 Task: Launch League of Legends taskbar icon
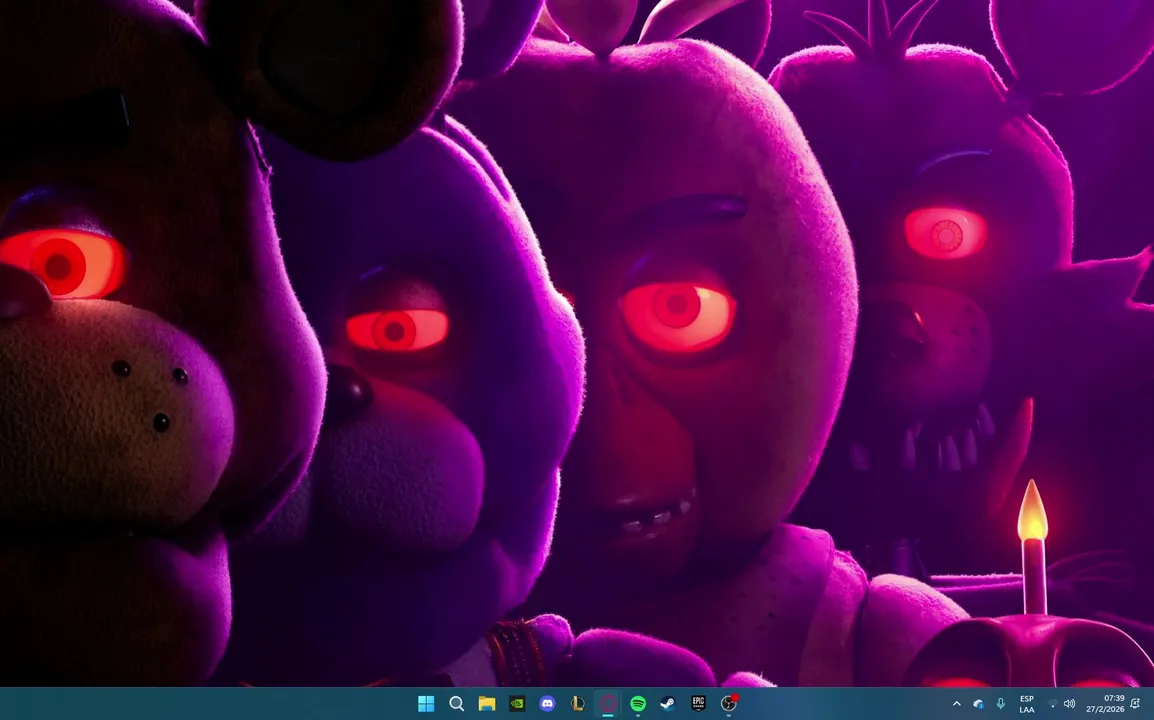click(578, 704)
